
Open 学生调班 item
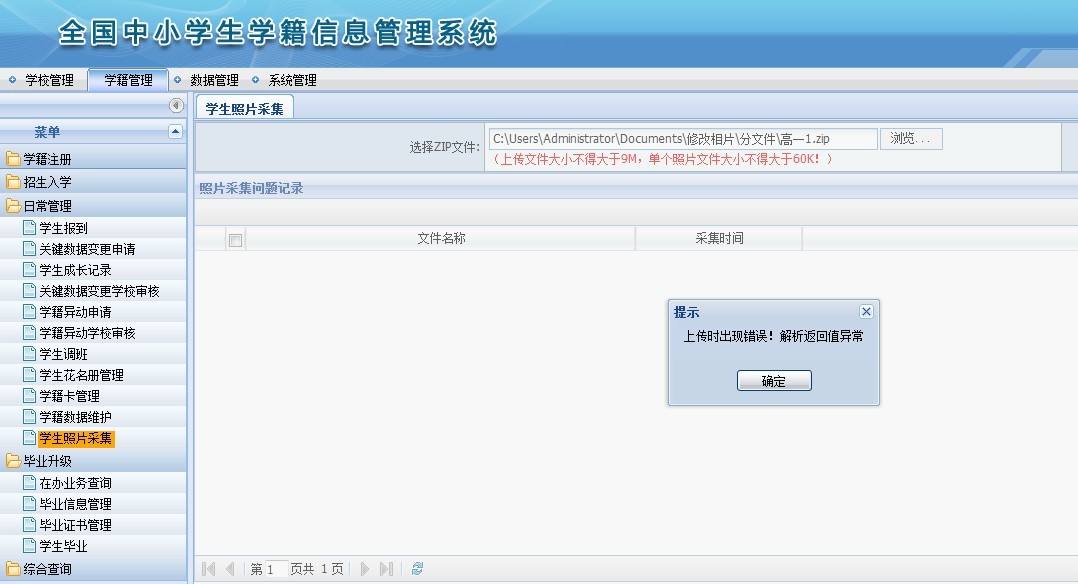coord(63,354)
